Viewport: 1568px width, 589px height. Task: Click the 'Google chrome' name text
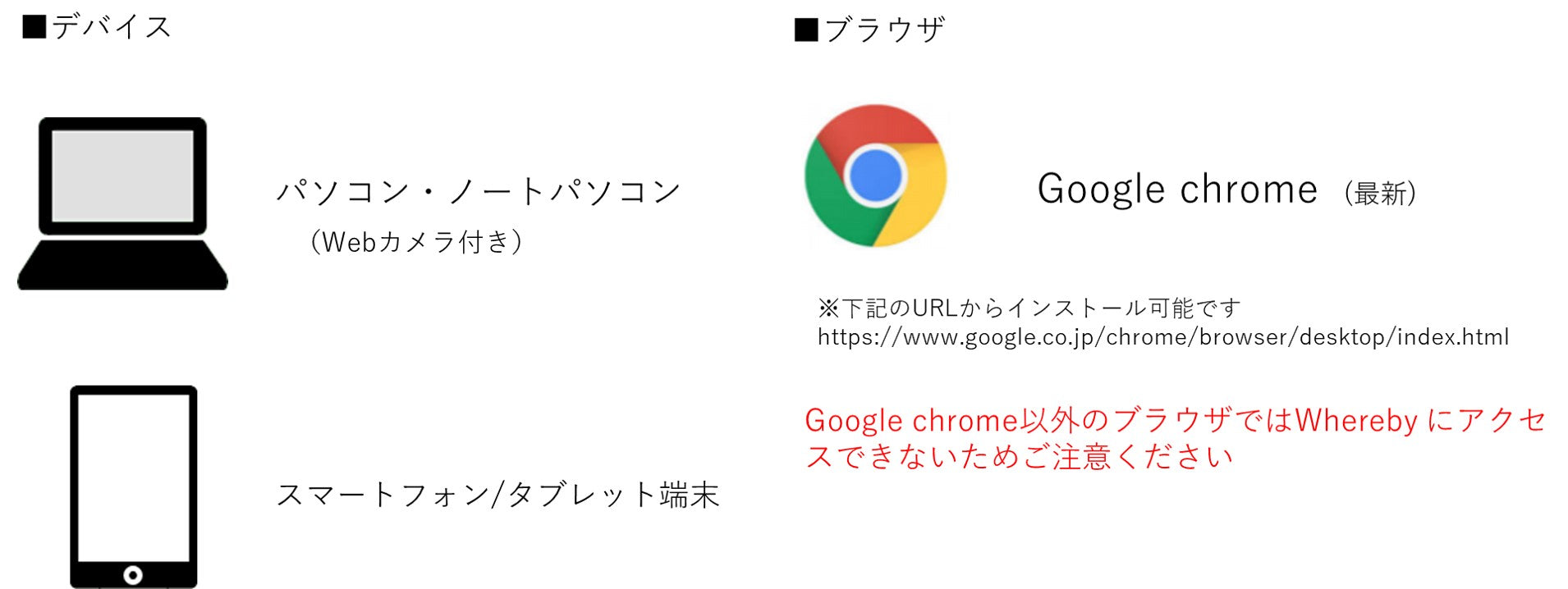point(1177,189)
